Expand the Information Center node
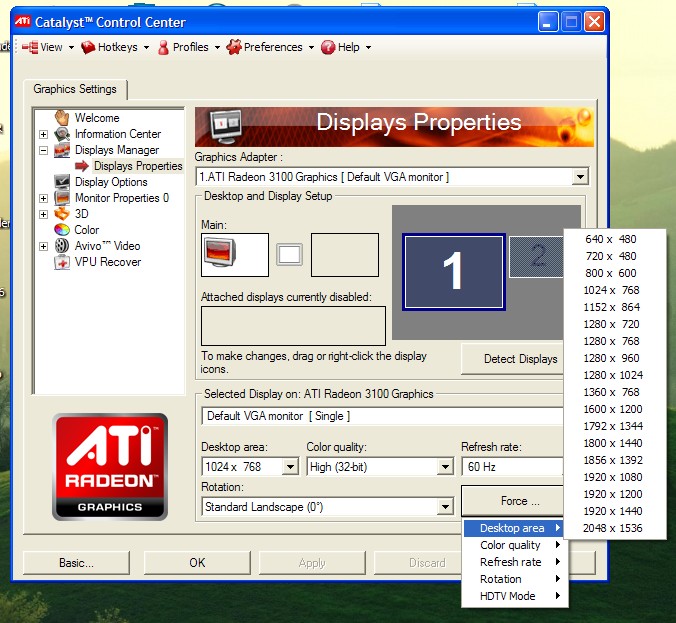676x623 pixels. [x=44, y=134]
